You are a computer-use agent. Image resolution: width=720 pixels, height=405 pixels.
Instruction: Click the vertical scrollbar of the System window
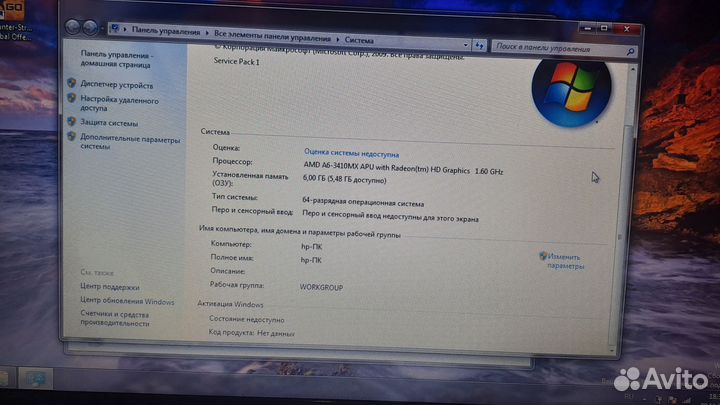tap(627, 200)
